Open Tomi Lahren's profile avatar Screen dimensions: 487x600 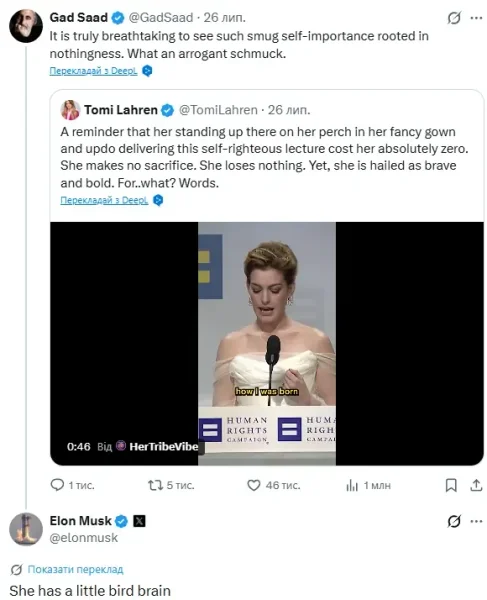tap(70, 110)
